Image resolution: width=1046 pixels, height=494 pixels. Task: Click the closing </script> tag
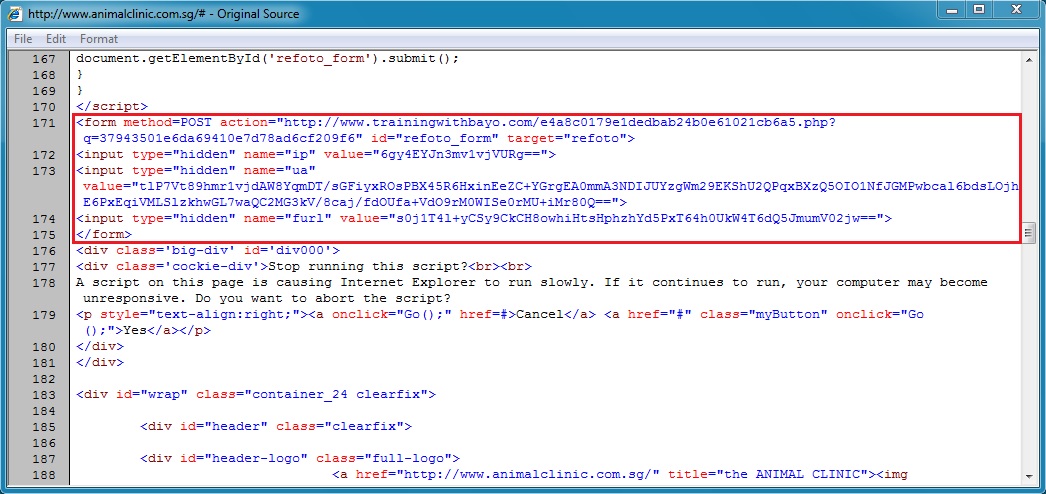click(112, 106)
